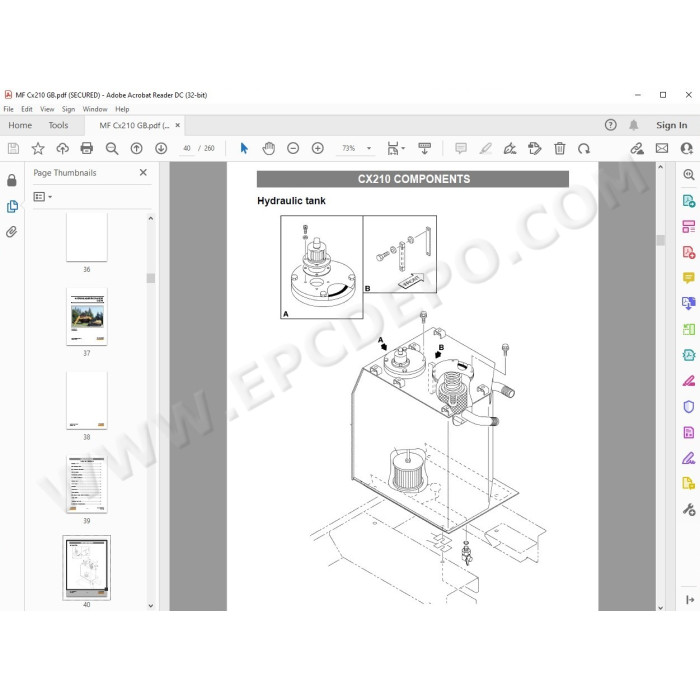Viewport: 700px width, 700px height.
Task: Click the thumbnails panel scroll down arrow
Action: (x=151, y=606)
